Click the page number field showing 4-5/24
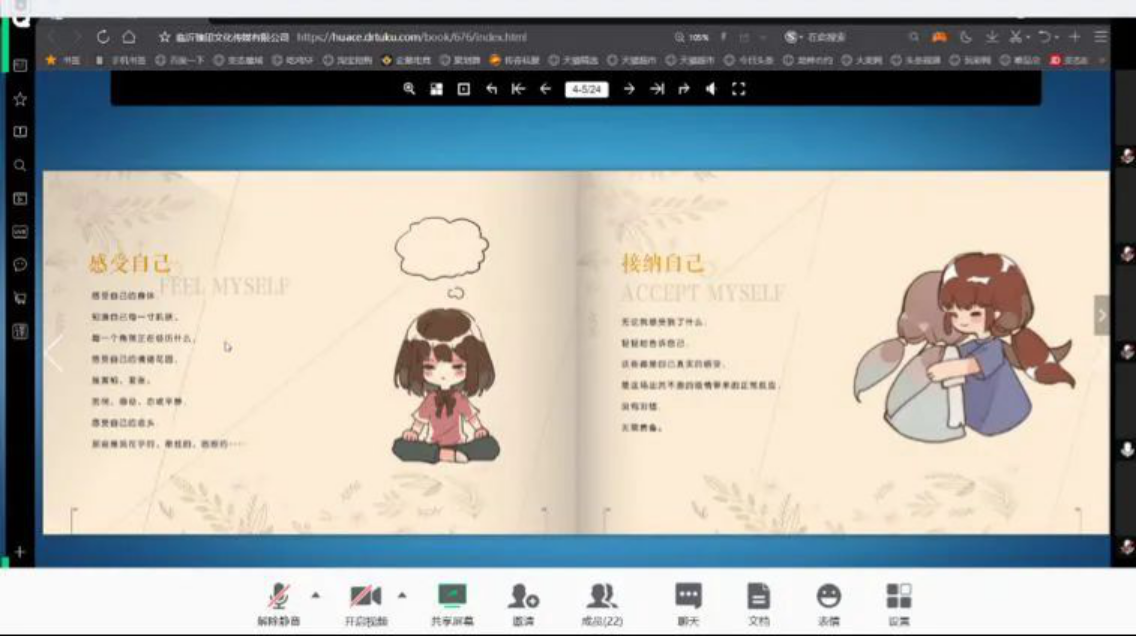1136x636 pixels. point(586,89)
